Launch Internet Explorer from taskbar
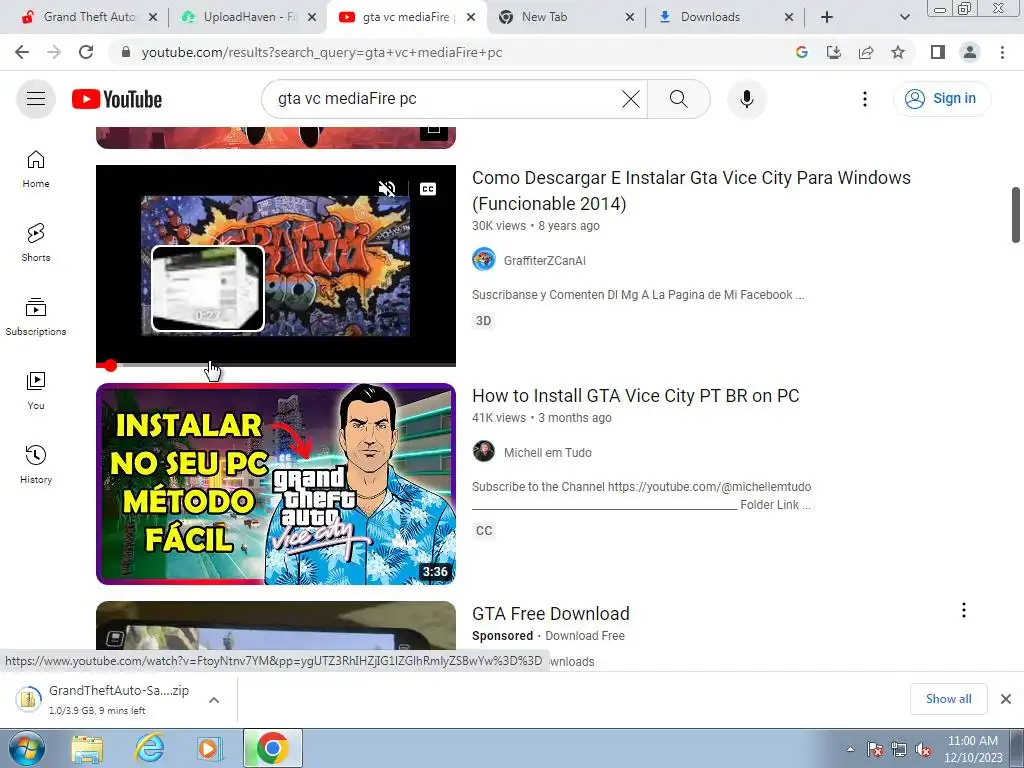Screen dimensions: 1024x768 [149, 749]
